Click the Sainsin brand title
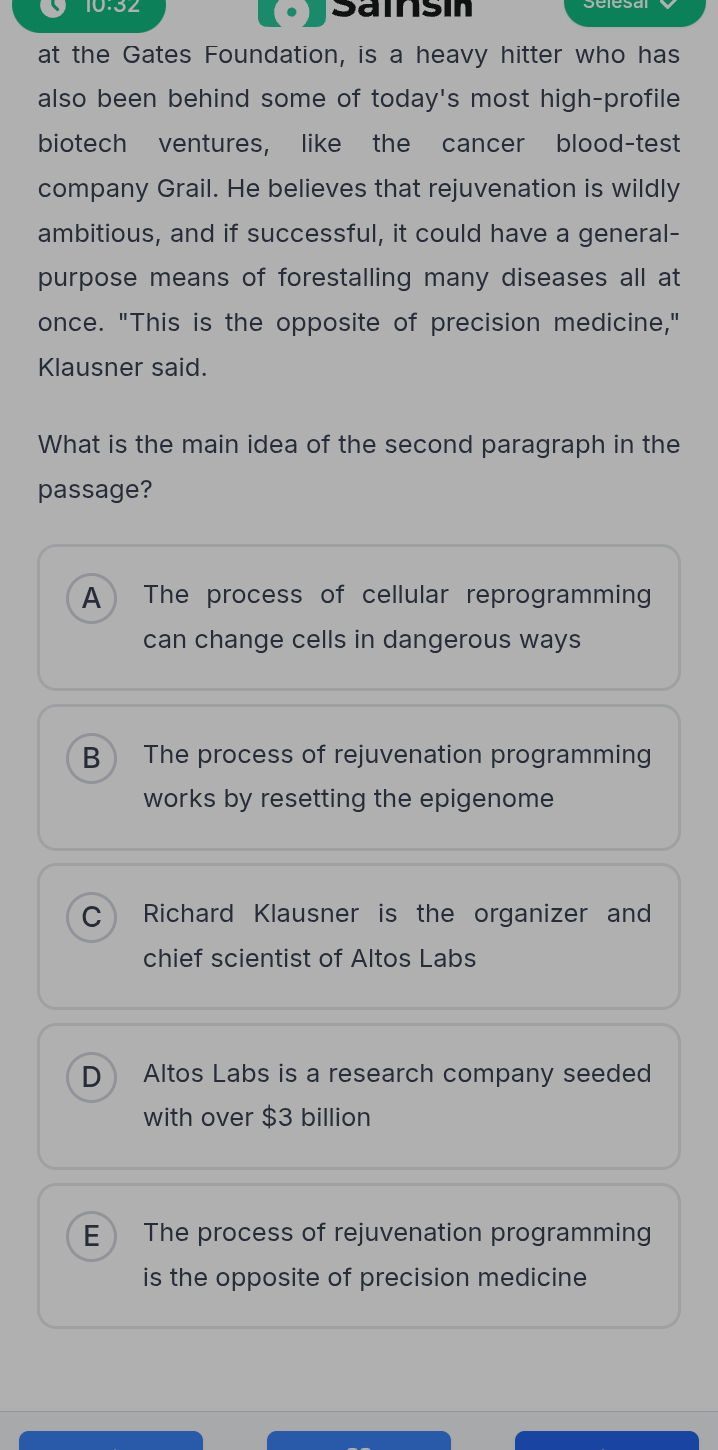Image resolution: width=718 pixels, height=1450 pixels. [x=400, y=10]
